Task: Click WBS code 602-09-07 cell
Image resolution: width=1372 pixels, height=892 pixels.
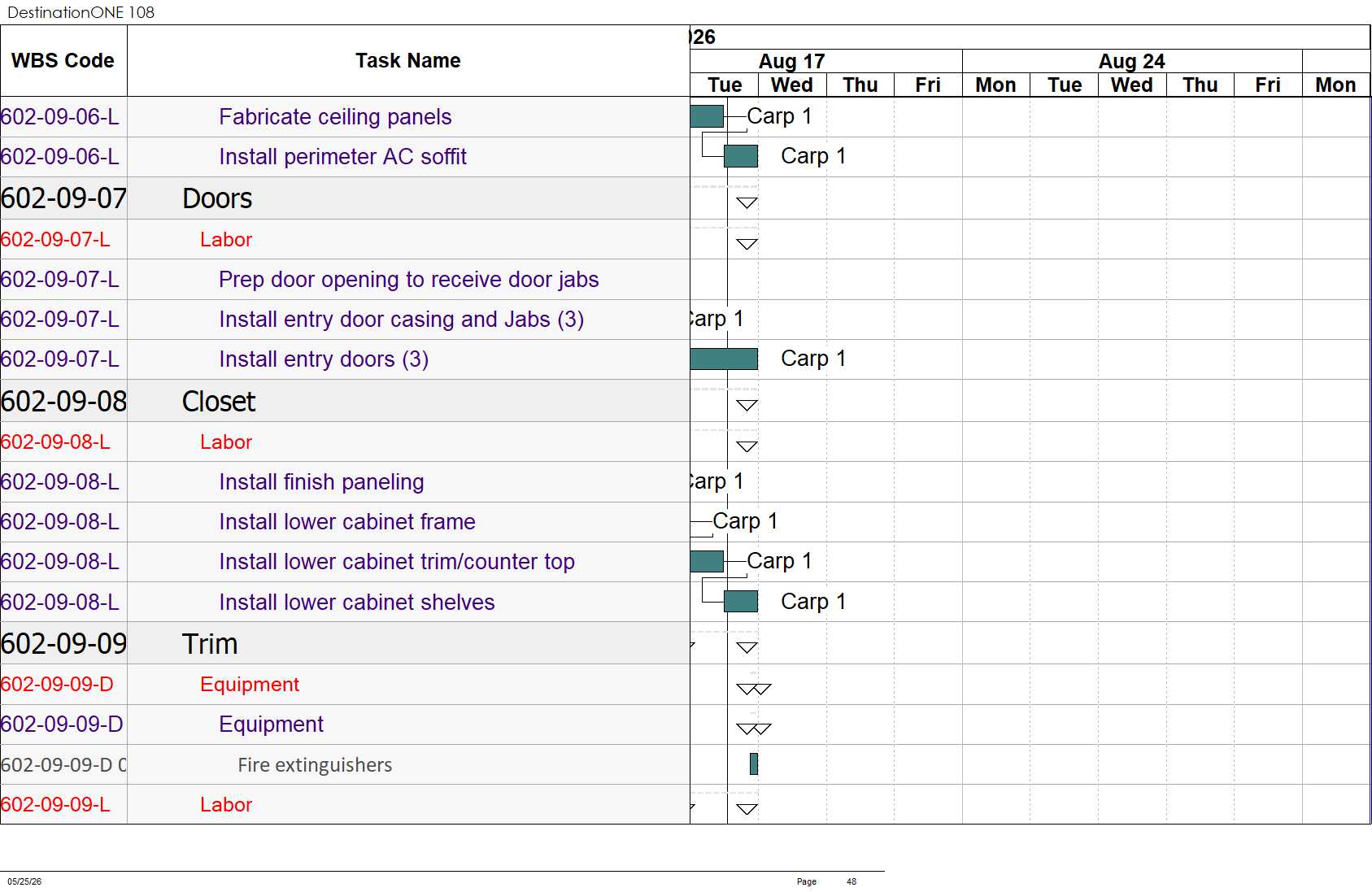Action: pyautogui.click(x=63, y=198)
